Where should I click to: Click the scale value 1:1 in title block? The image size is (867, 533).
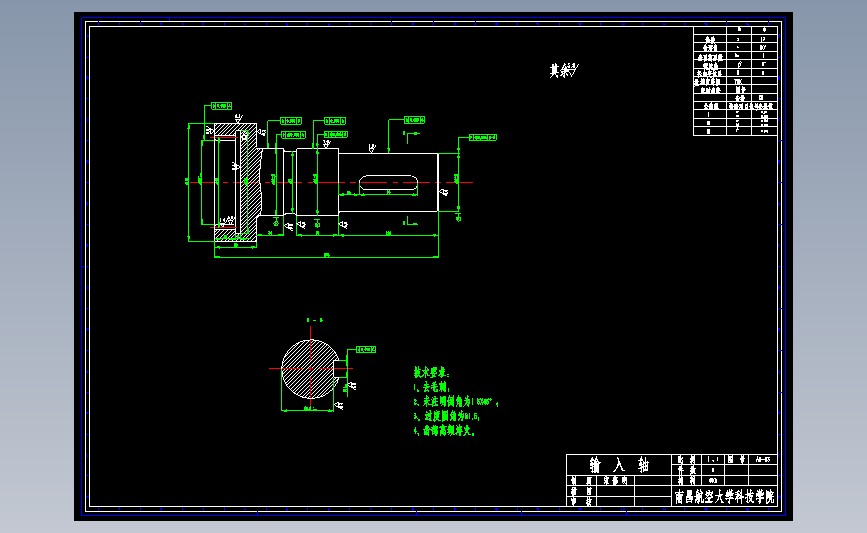point(713,459)
